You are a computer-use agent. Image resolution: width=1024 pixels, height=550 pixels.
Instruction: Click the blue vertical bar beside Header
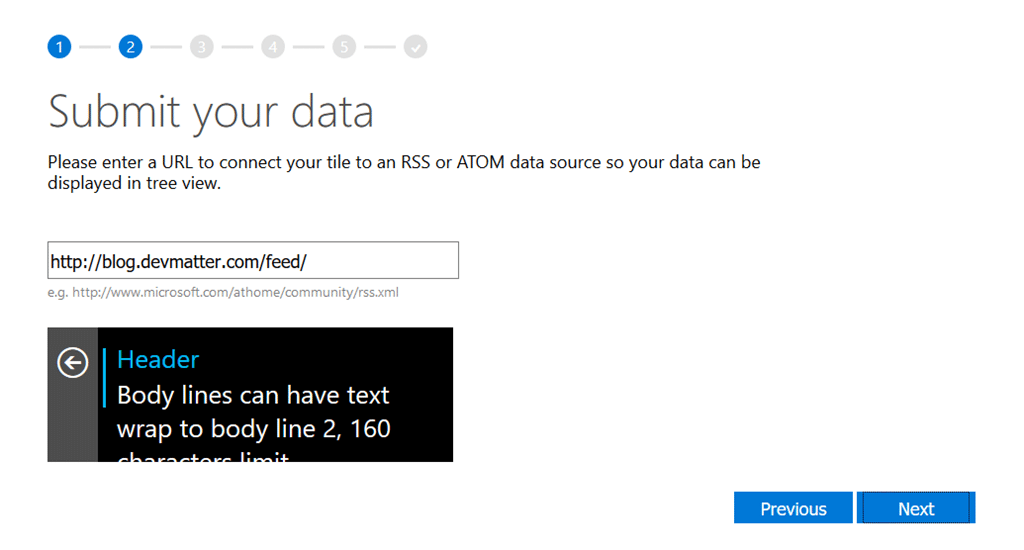click(x=104, y=378)
